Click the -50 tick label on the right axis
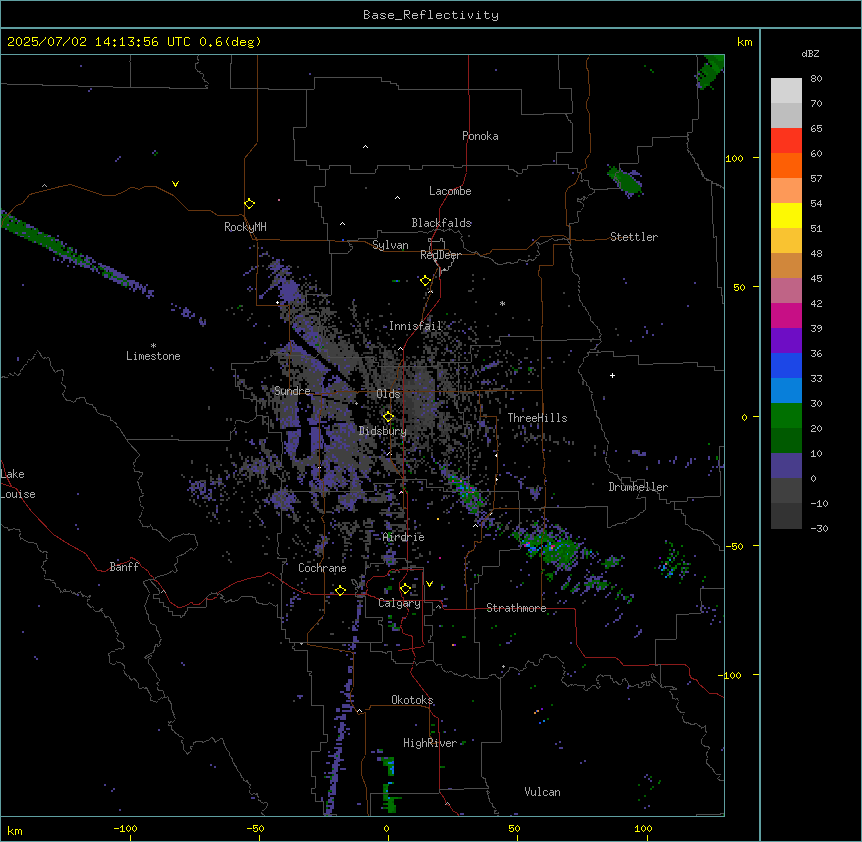The height and width of the screenshot is (842, 862). tap(734, 546)
